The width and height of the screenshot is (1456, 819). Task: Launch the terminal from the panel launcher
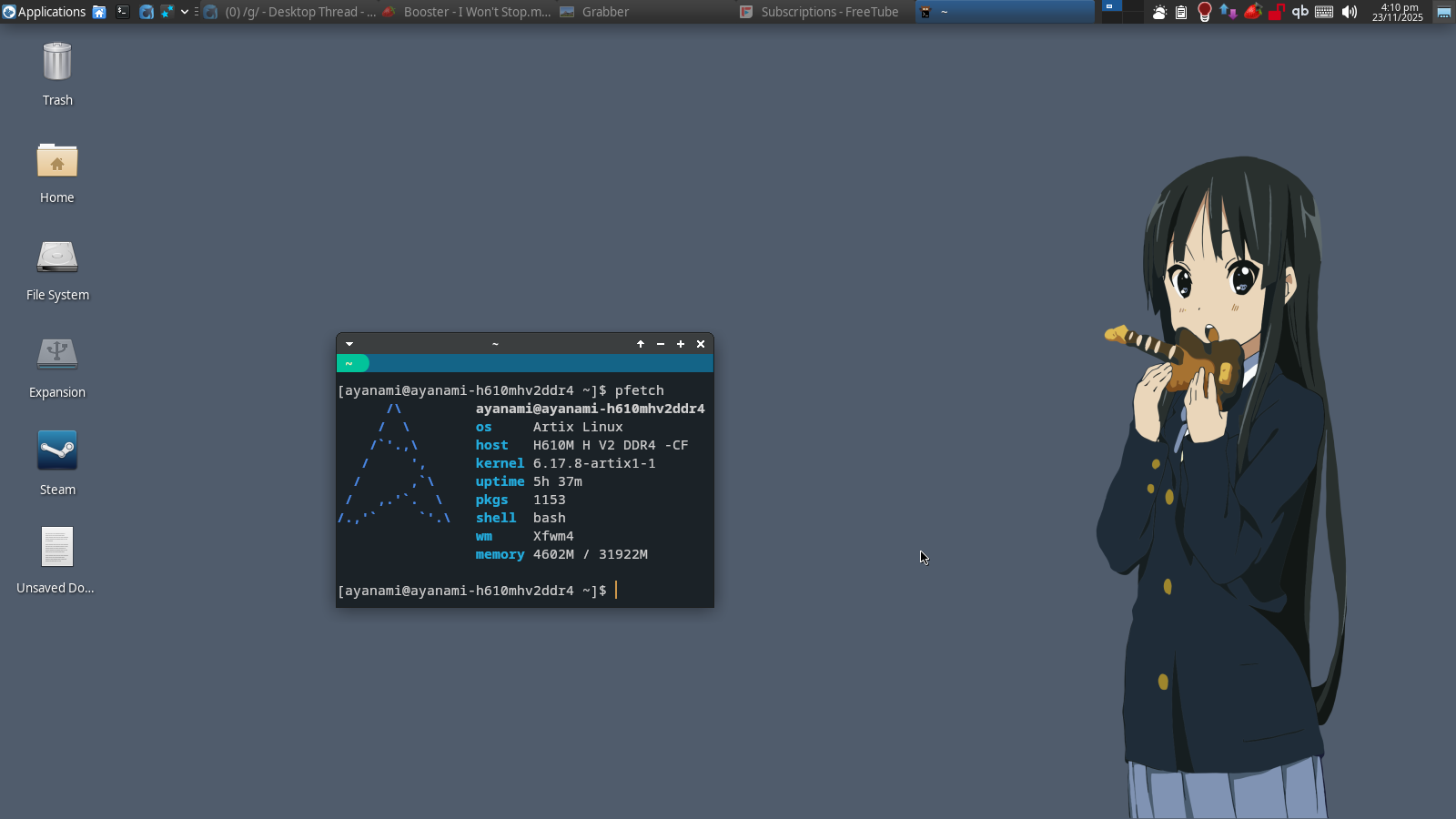pyautogui.click(x=123, y=12)
